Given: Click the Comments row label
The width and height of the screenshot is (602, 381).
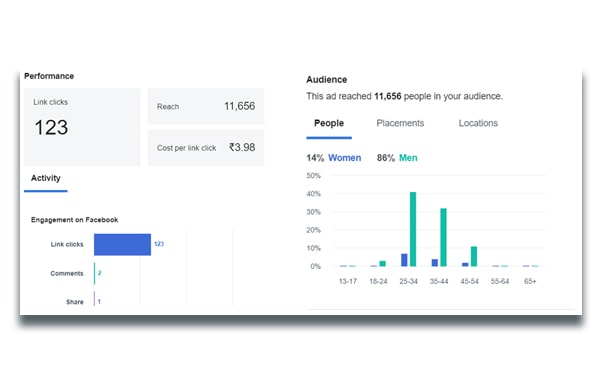Looking at the screenshot, I should click(67, 273).
